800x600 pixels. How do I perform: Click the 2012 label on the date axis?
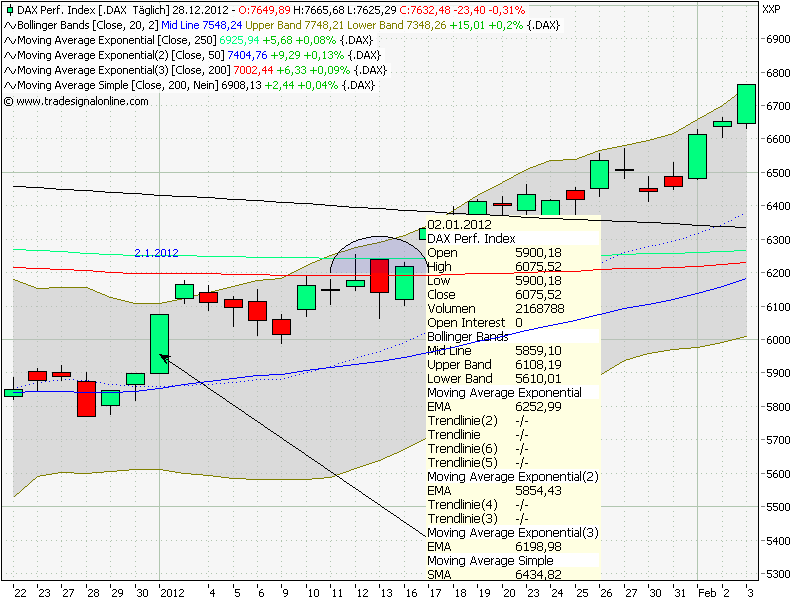click(x=172, y=593)
